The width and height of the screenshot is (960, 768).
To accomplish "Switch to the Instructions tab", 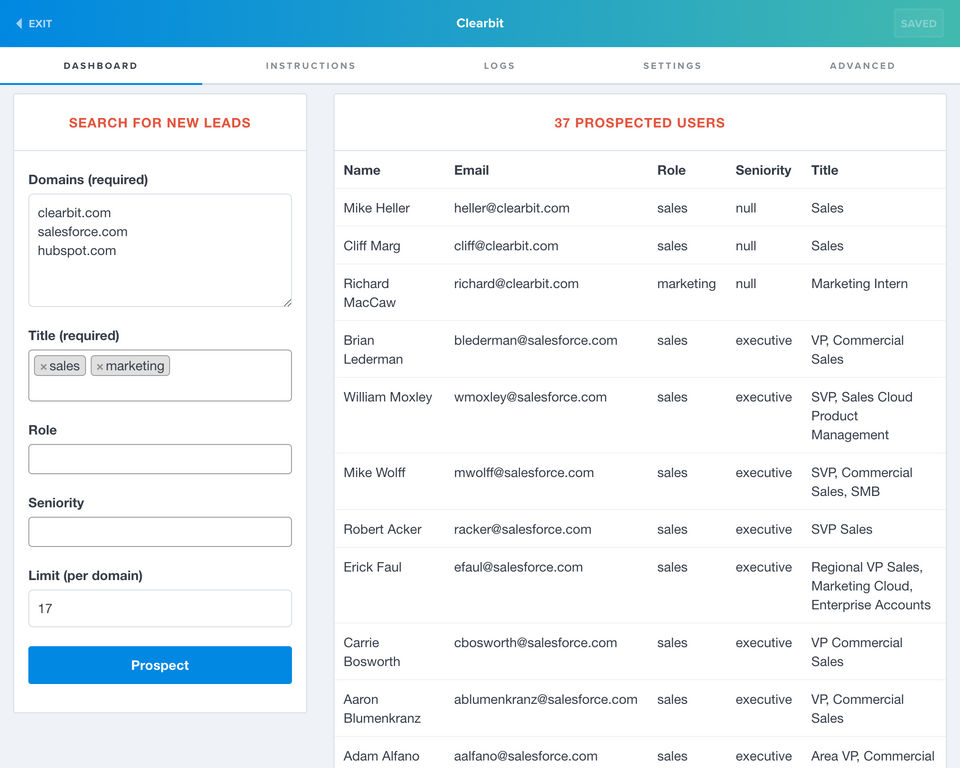I will click(x=310, y=66).
